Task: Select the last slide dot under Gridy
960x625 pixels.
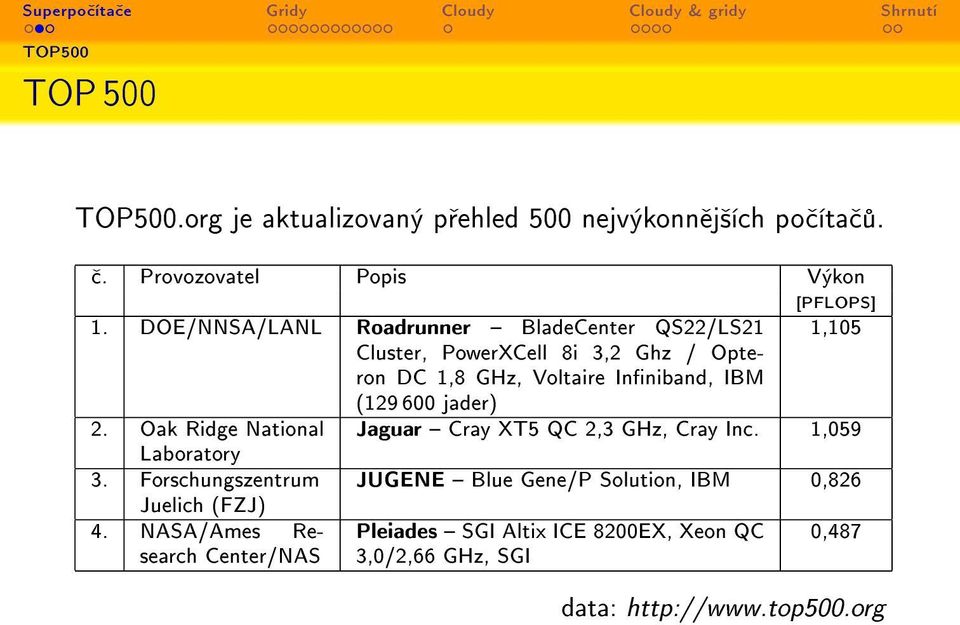Action: point(388,29)
